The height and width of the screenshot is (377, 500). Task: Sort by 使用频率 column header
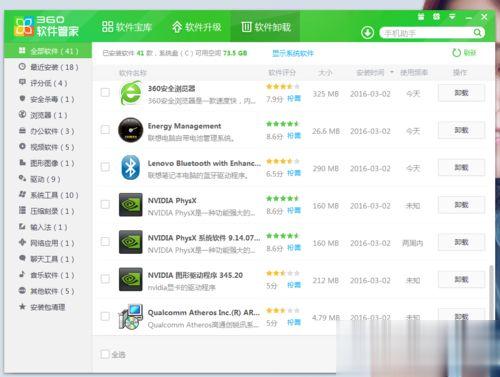414,72
